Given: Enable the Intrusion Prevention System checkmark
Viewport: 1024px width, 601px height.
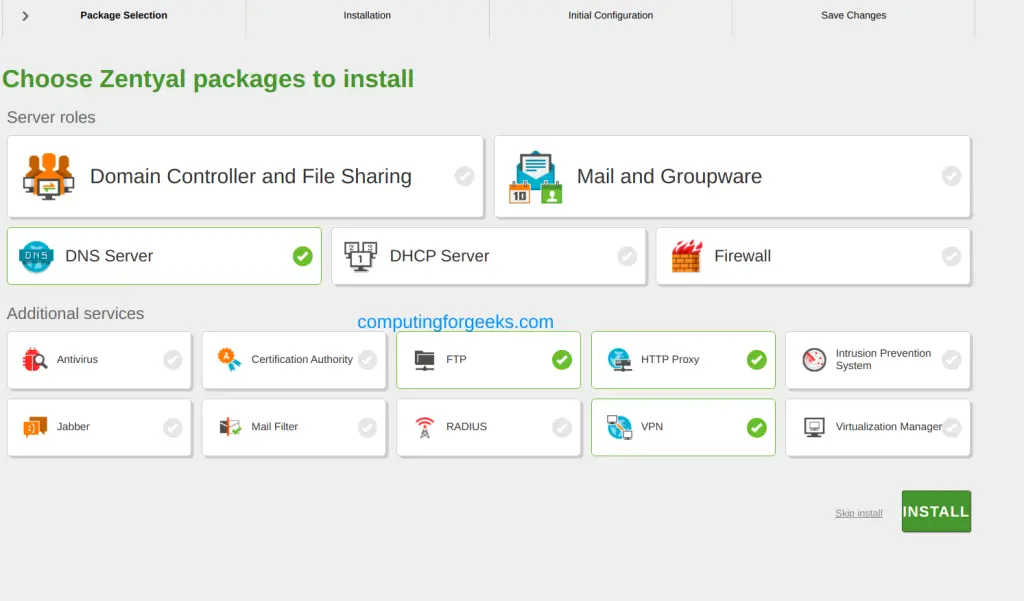Looking at the screenshot, I should click(952, 360).
